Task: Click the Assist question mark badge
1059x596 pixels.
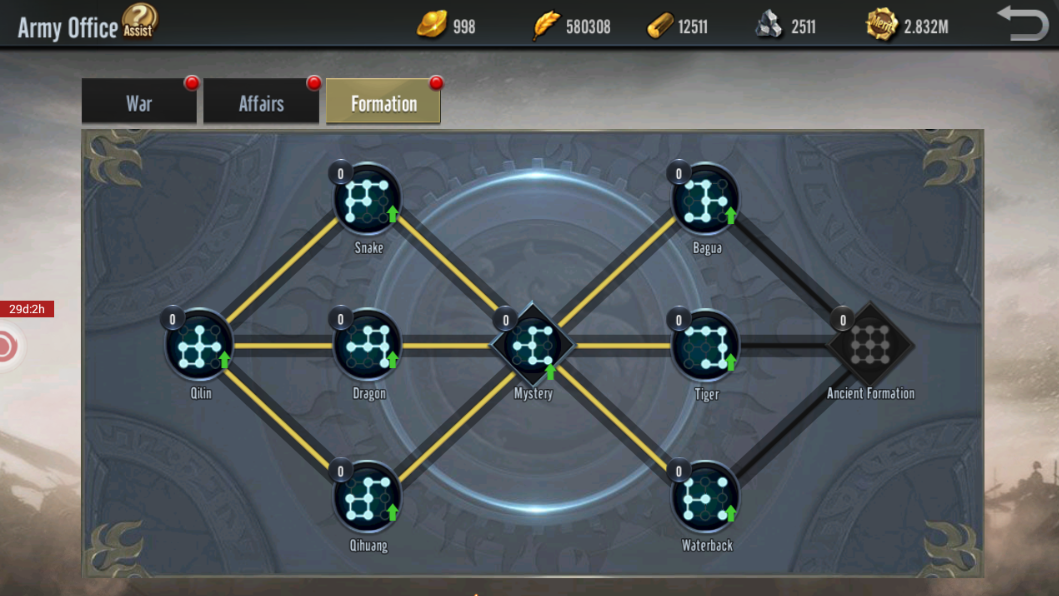Action: point(139,20)
